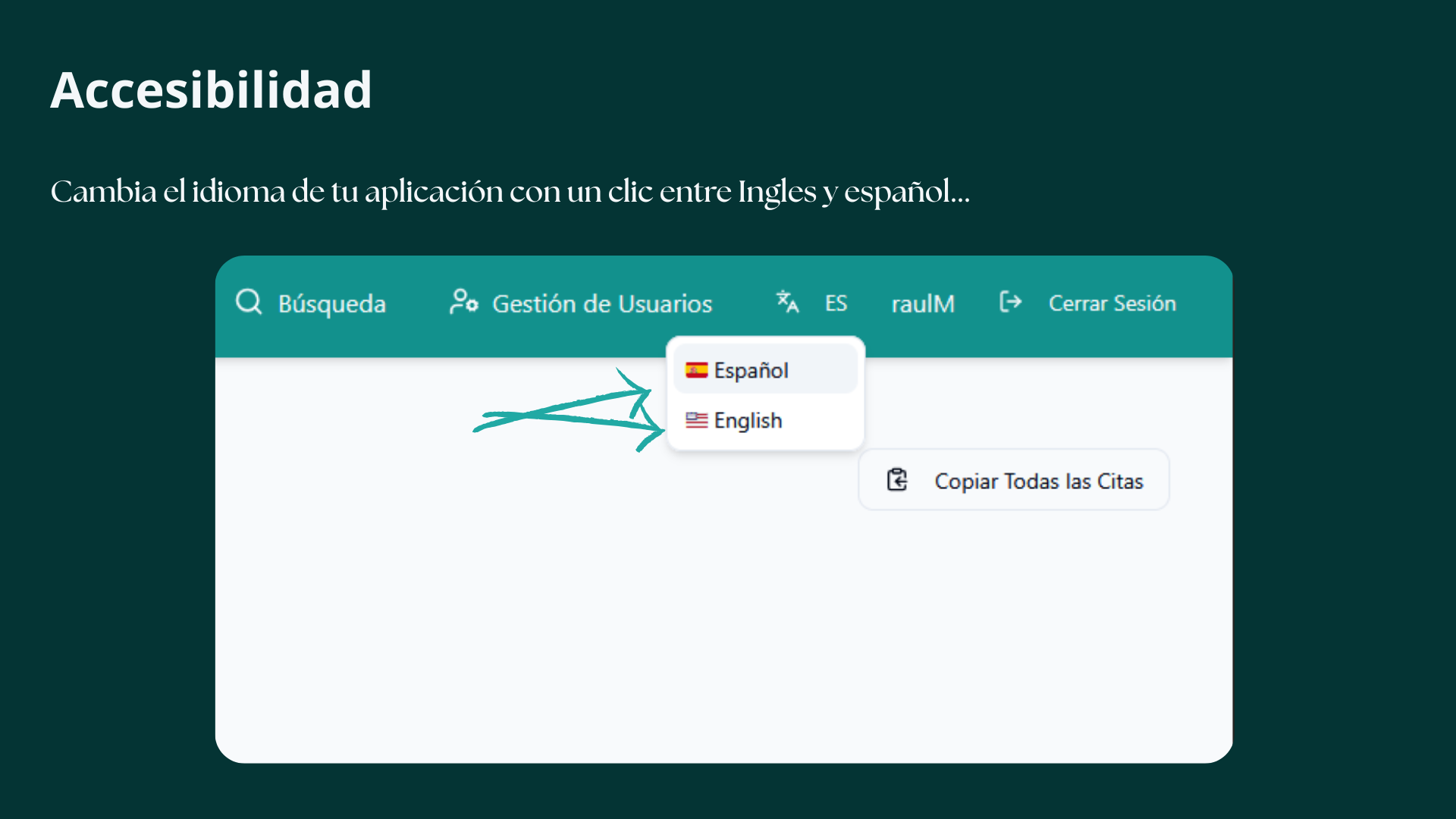Click the raulM username
This screenshot has height=819, width=1456.
click(x=923, y=303)
